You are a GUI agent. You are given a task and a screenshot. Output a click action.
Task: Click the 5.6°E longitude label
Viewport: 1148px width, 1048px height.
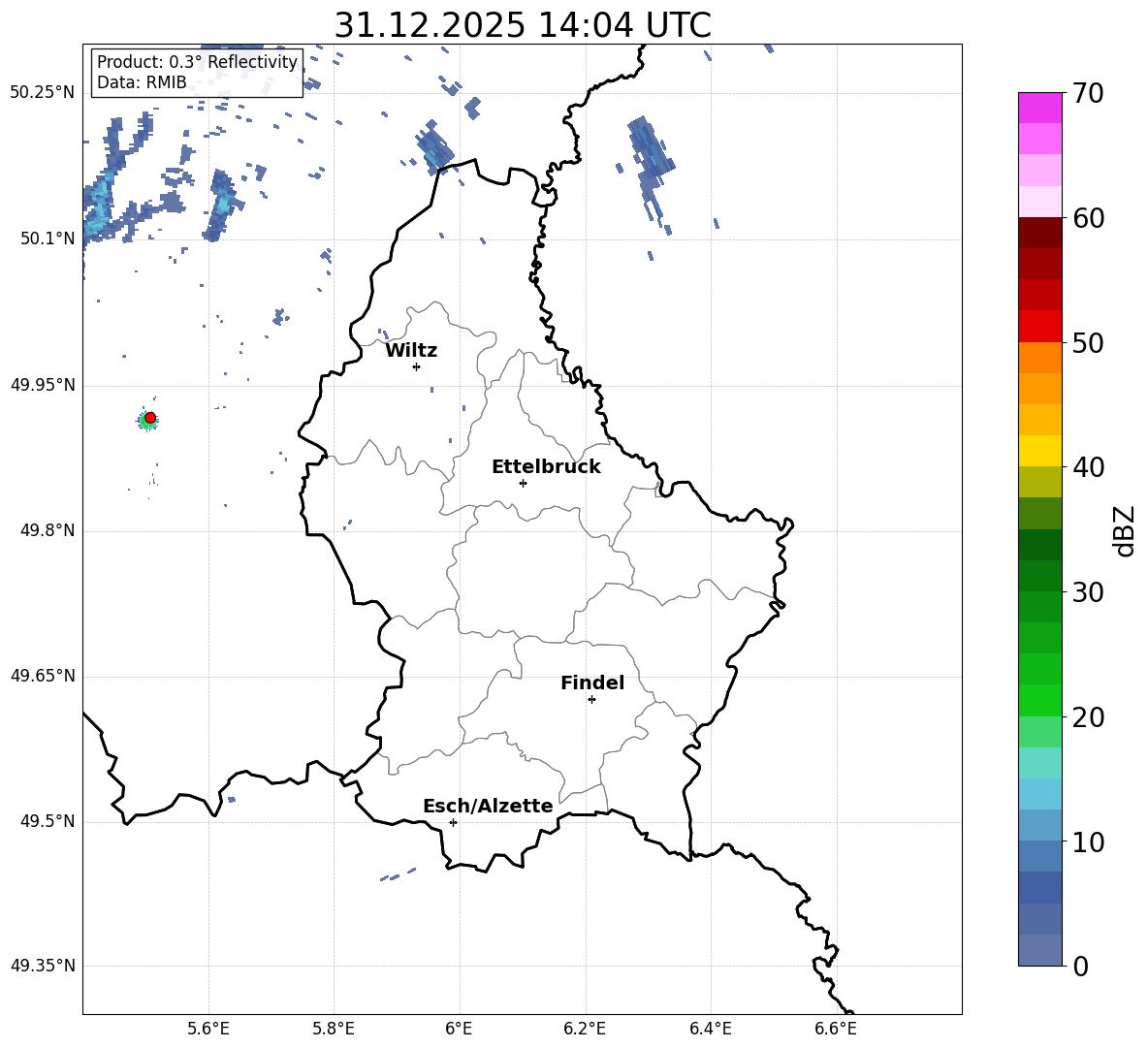coord(208,1029)
